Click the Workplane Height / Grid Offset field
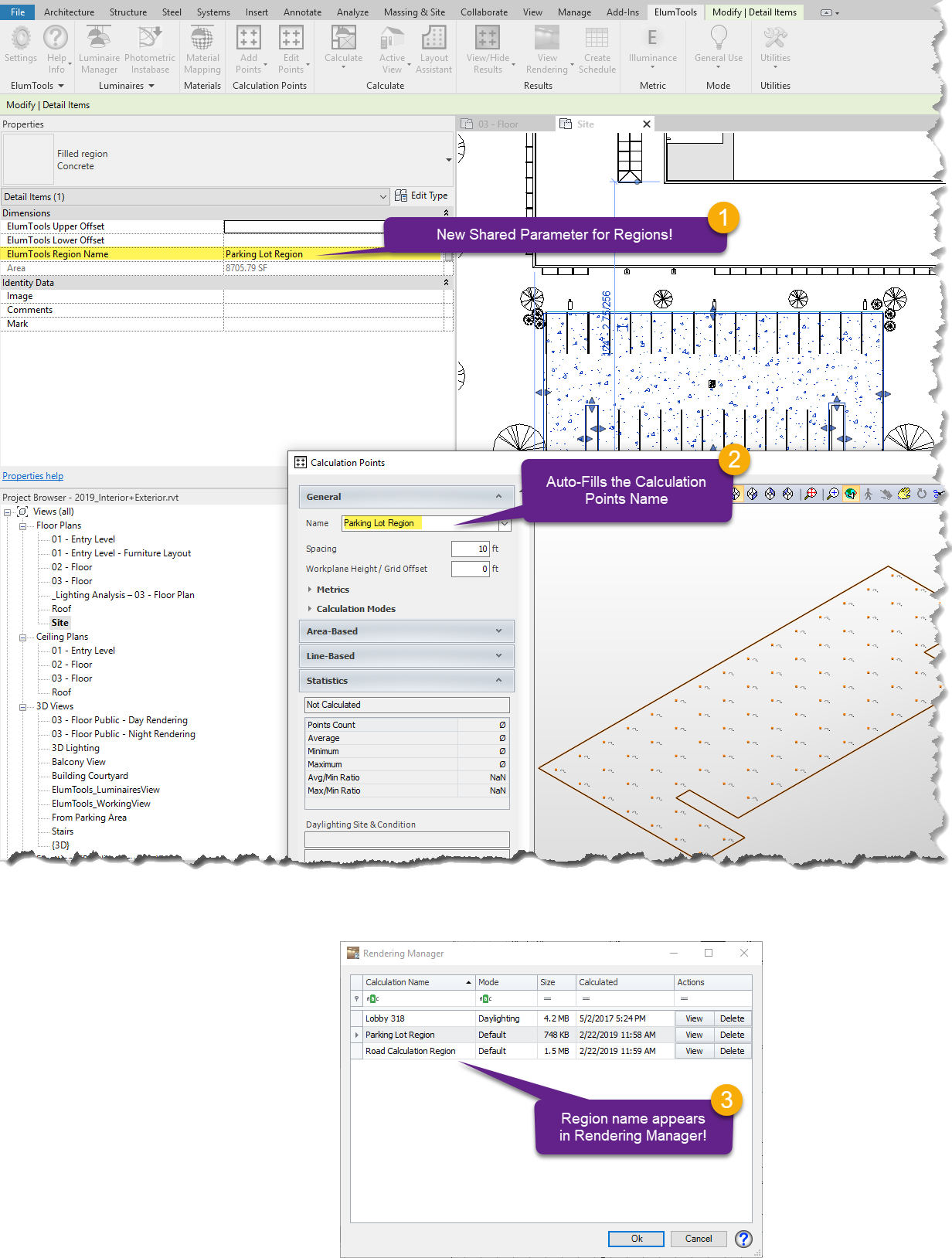Image resolution: width=952 pixels, height=1258 pixels. click(471, 569)
